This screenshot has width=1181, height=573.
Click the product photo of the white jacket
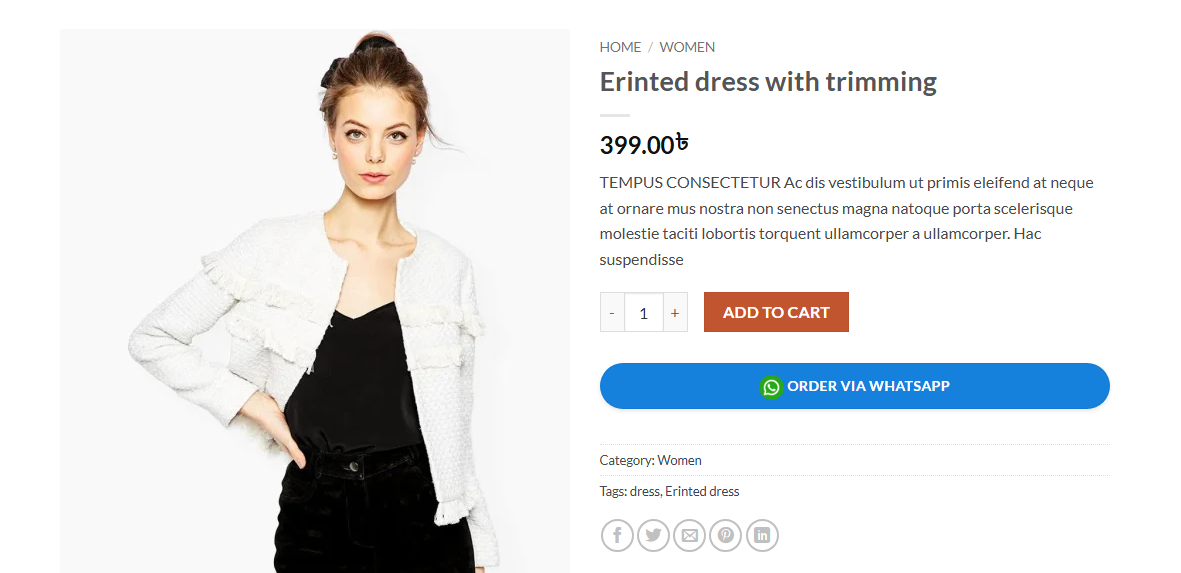tap(314, 300)
